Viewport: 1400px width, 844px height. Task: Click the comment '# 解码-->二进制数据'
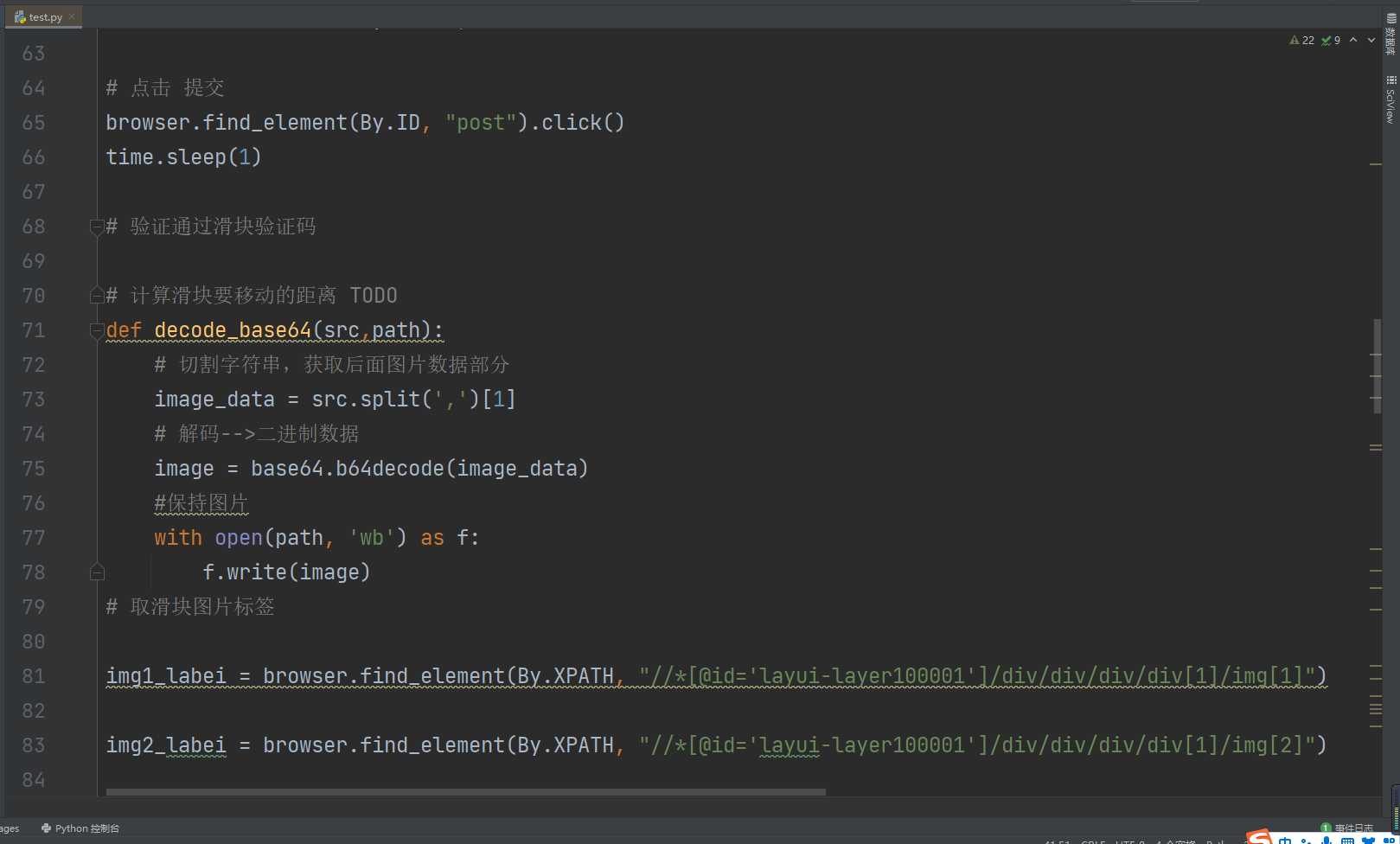click(257, 434)
